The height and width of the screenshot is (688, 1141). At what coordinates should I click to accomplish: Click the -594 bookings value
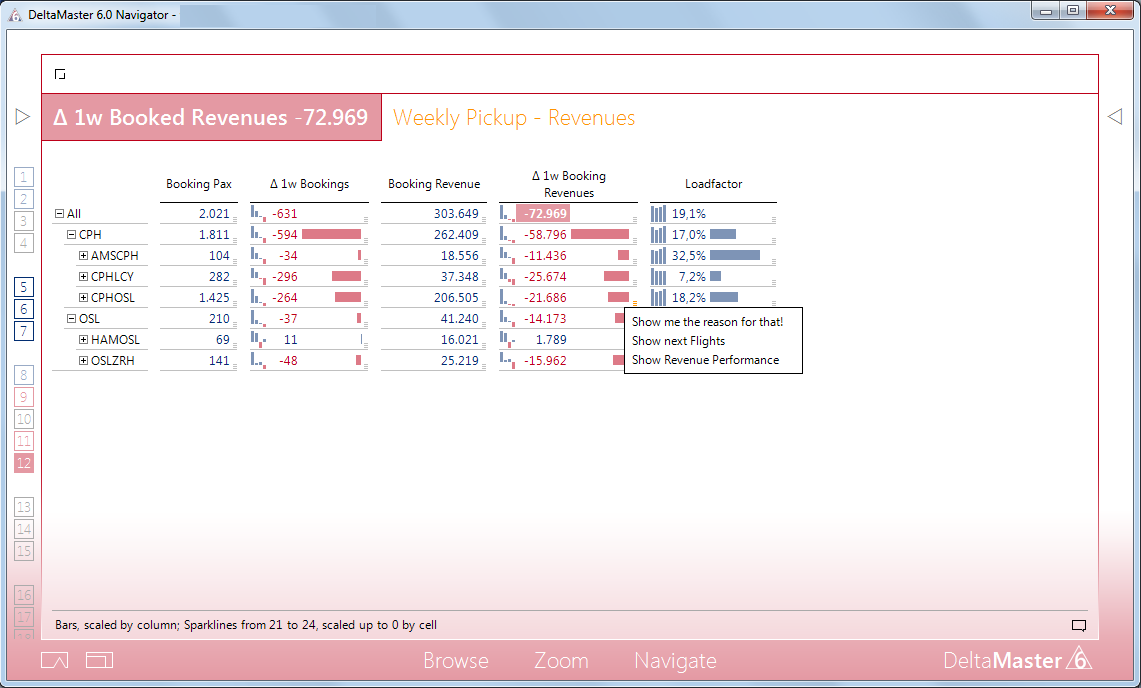pyautogui.click(x=285, y=234)
